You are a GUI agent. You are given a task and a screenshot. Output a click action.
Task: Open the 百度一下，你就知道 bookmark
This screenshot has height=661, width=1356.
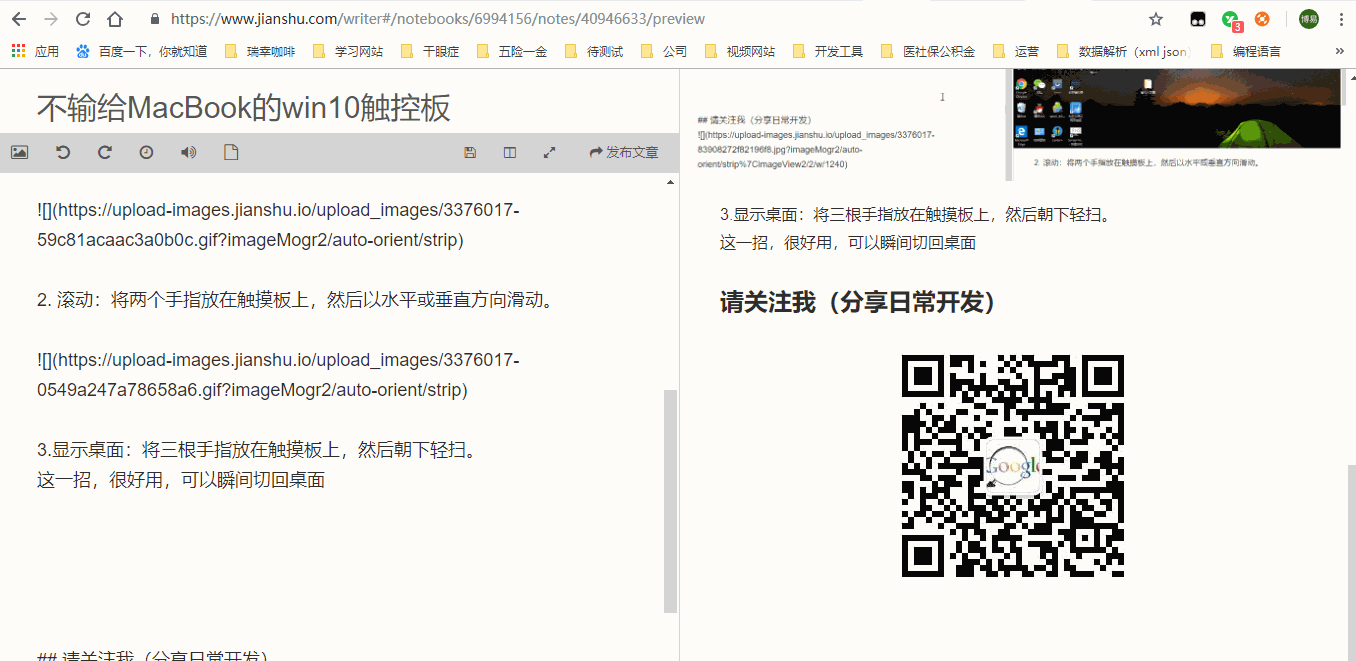point(141,51)
